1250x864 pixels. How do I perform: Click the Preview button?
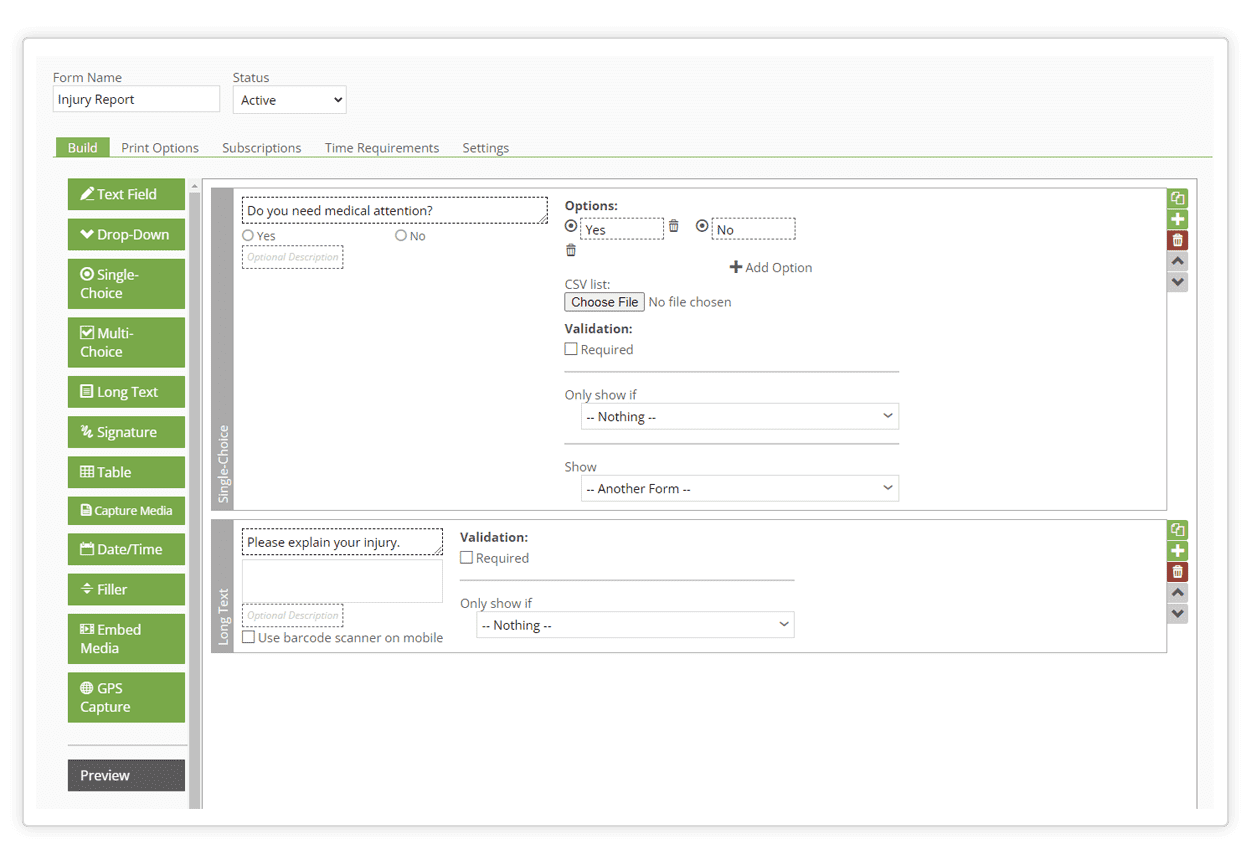pyautogui.click(x=126, y=775)
